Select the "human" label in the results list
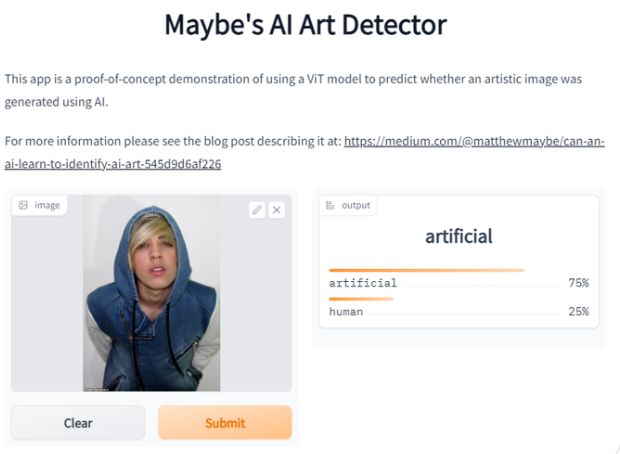Viewport: 620px width, 454px height. click(x=346, y=312)
